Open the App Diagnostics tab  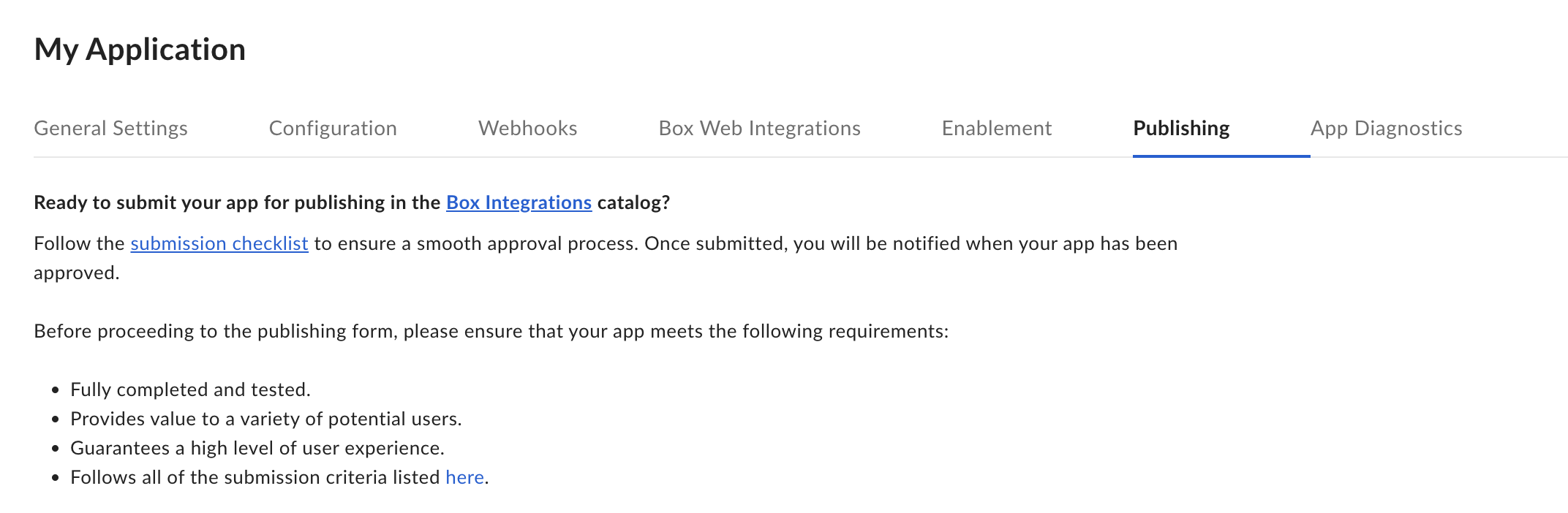click(1386, 129)
